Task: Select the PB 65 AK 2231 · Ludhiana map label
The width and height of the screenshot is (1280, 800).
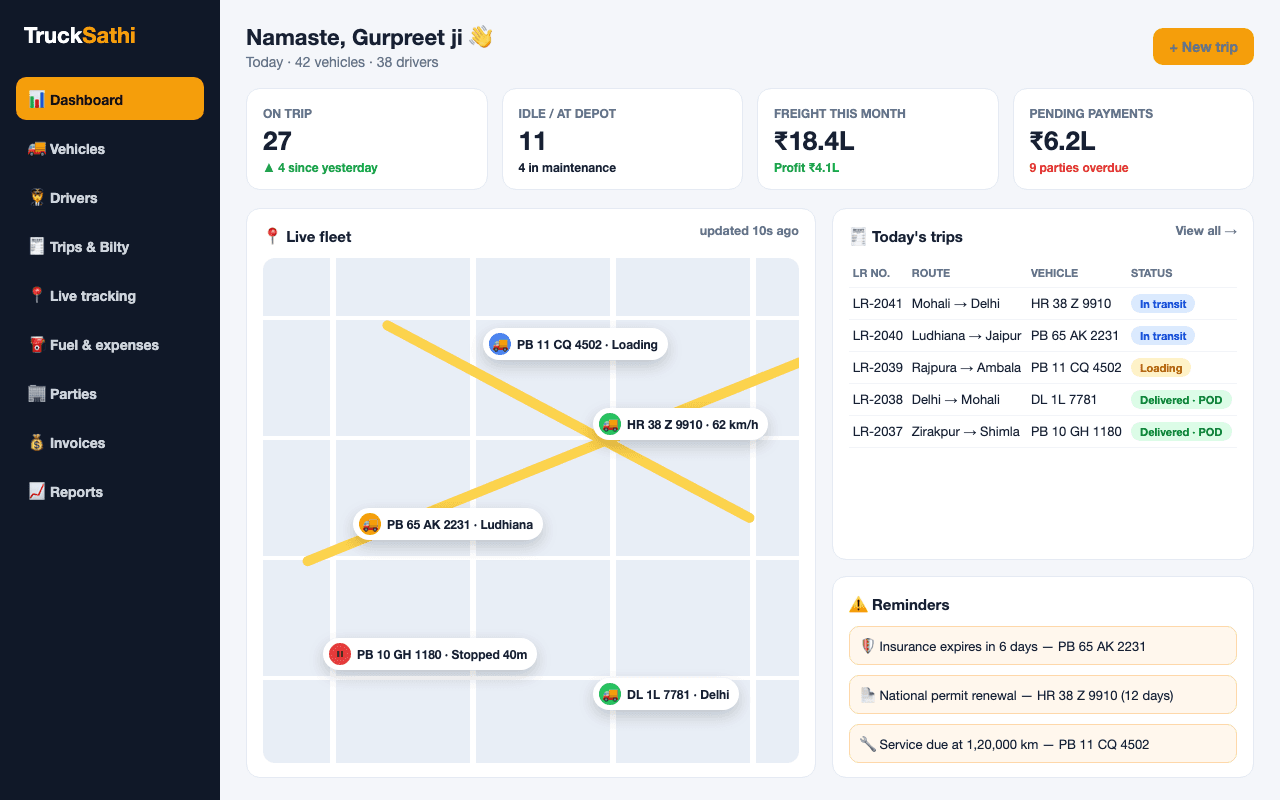Action: pyautogui.click(x=448, y=524)
